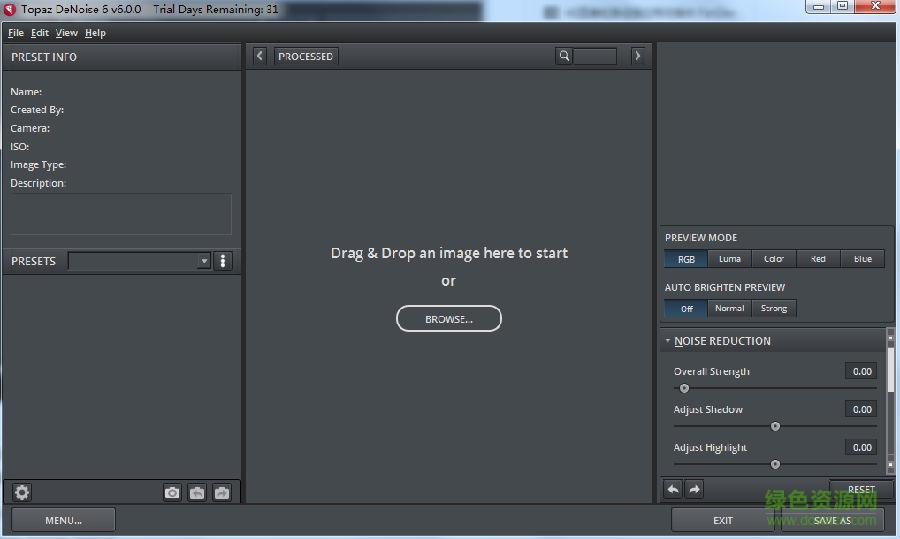
Task: Open the preferences gear icon
Action: (22, 492)
